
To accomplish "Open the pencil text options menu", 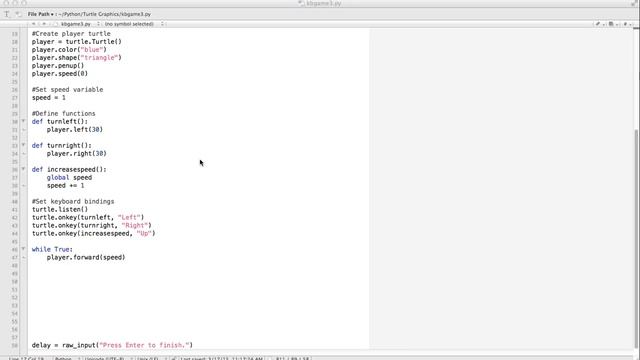I will [x=600, y=24].
